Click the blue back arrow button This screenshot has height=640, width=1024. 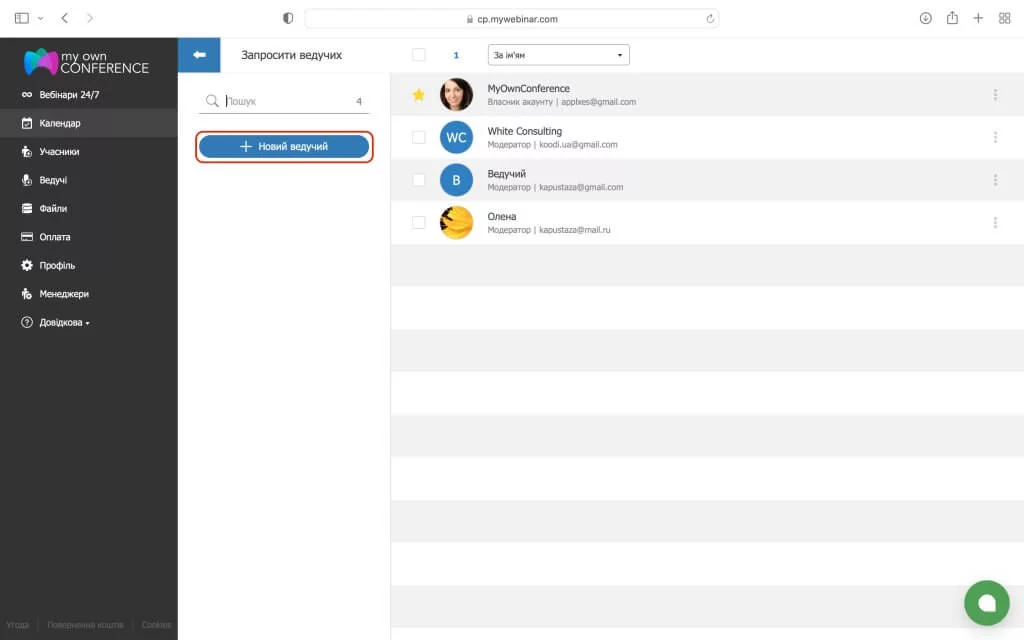[x=199, y=55]
